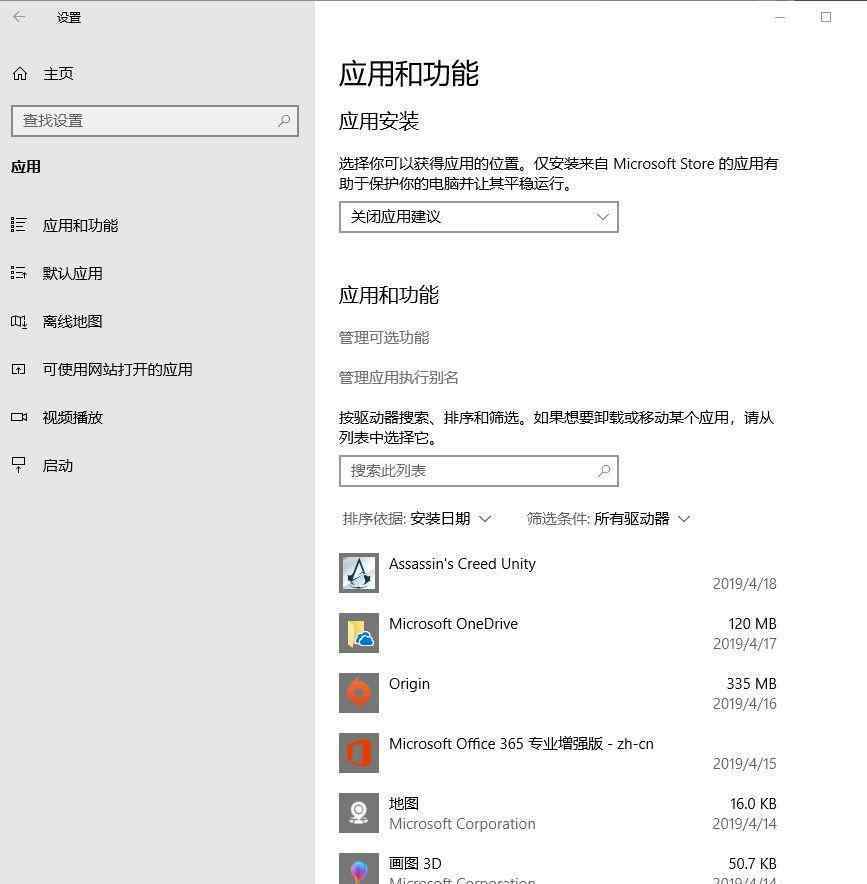This screenshot has height=884, width=867.
Task: Select 启动 in the sidebar
Action: (x=57, y=466)
